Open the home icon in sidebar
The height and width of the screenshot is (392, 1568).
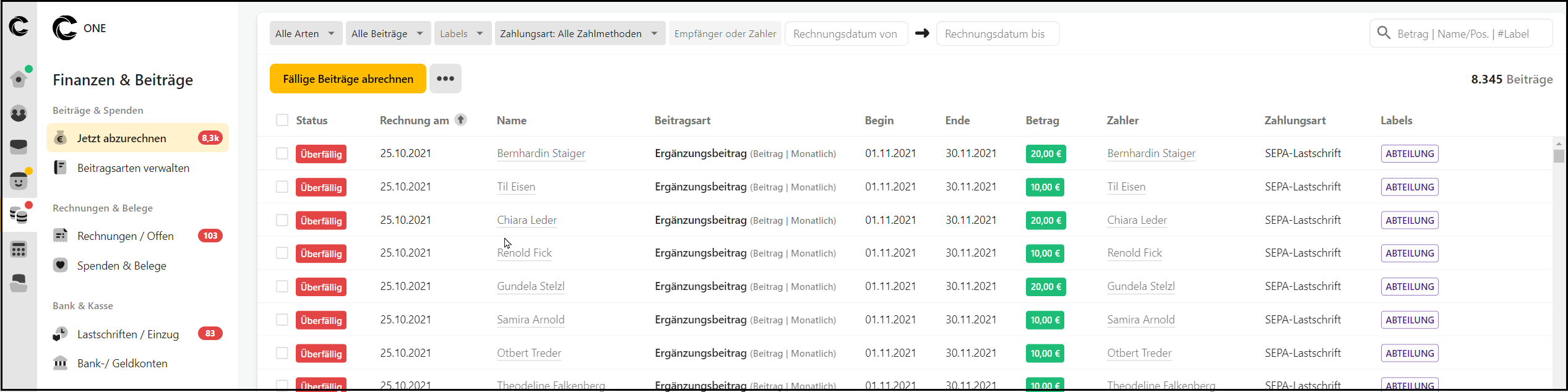click(x=19, y=79)
